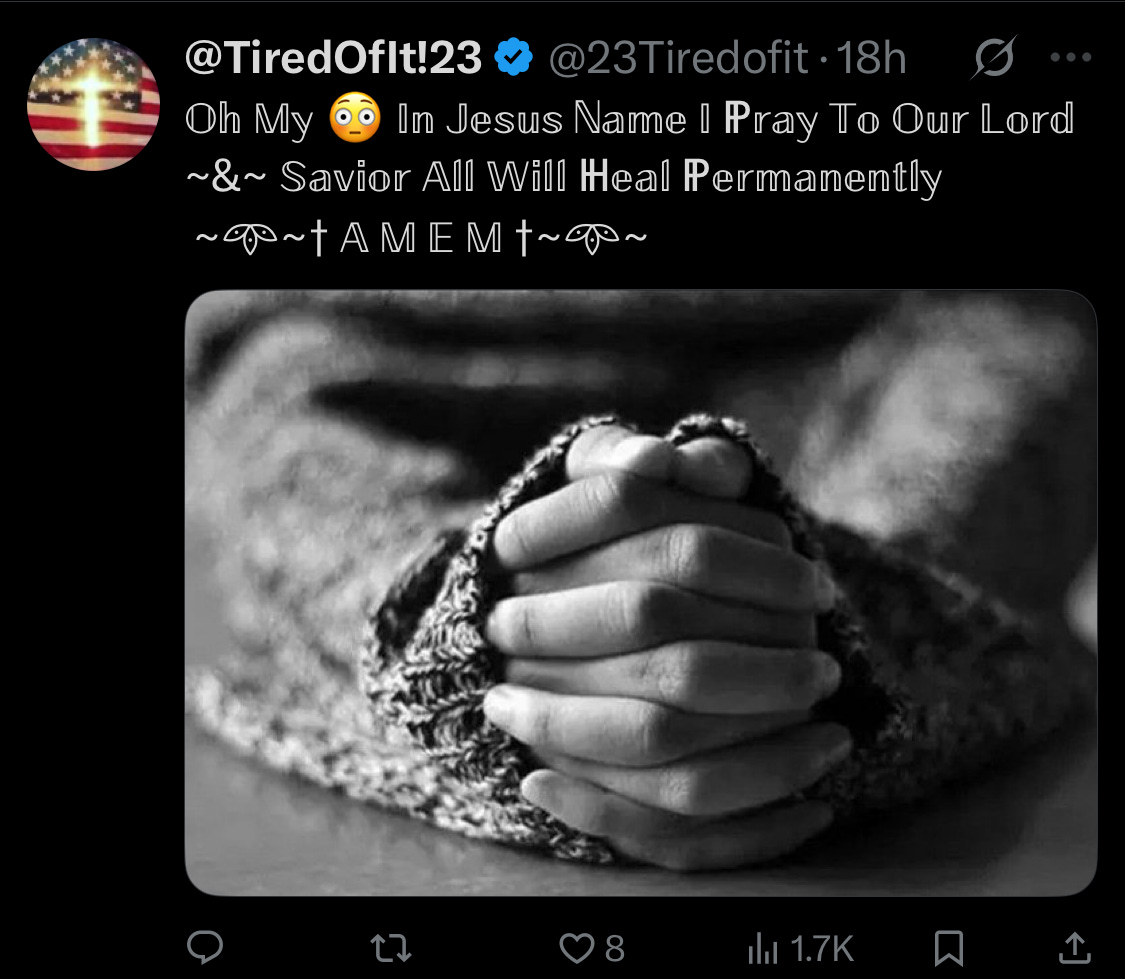Open the @TiredOfIt!23 display name profile
This screenshot has height=979, width=1125.
[334, 57]
